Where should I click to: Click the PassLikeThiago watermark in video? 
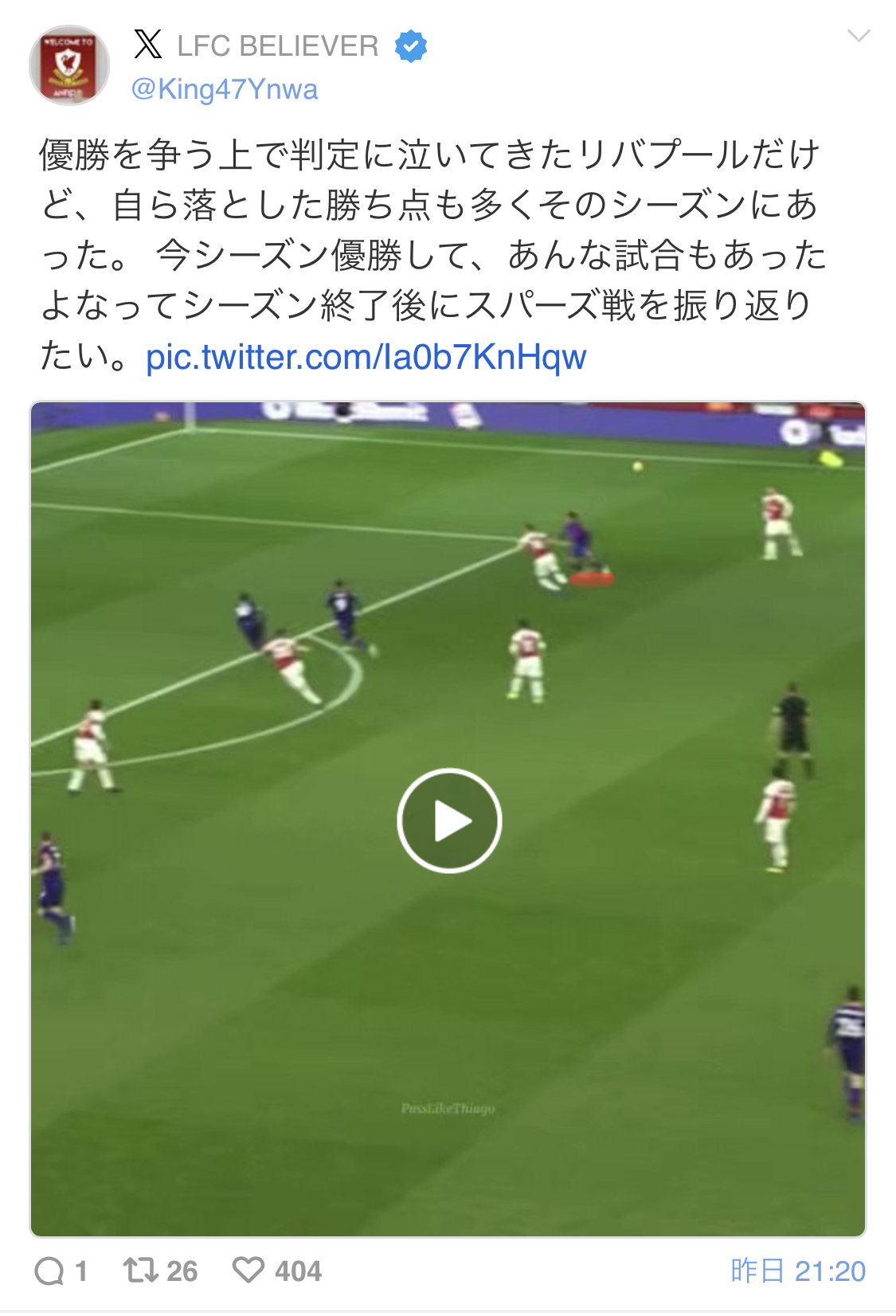click(x=448, y=1108)
